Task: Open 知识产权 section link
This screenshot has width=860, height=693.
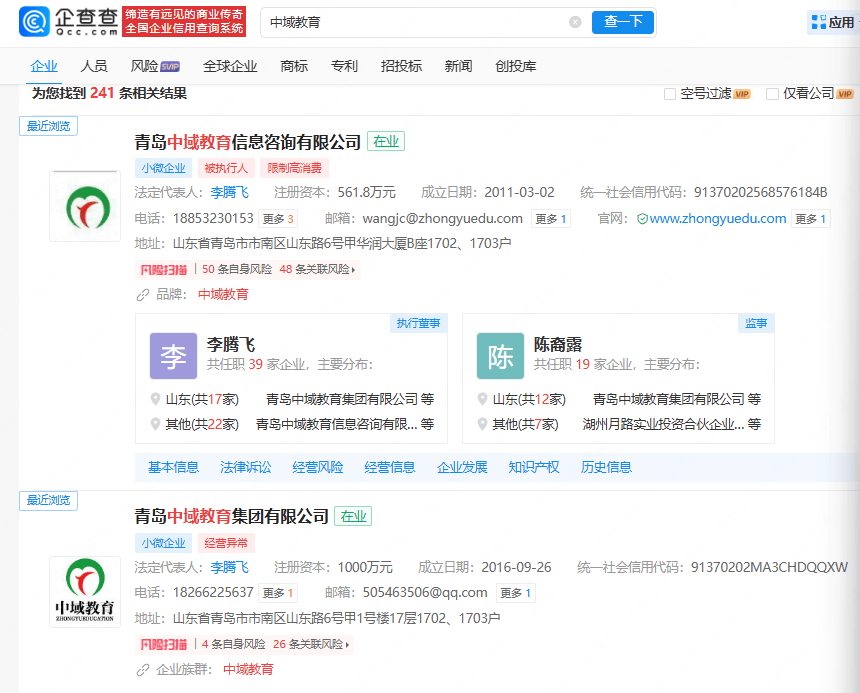Action: 534,467
